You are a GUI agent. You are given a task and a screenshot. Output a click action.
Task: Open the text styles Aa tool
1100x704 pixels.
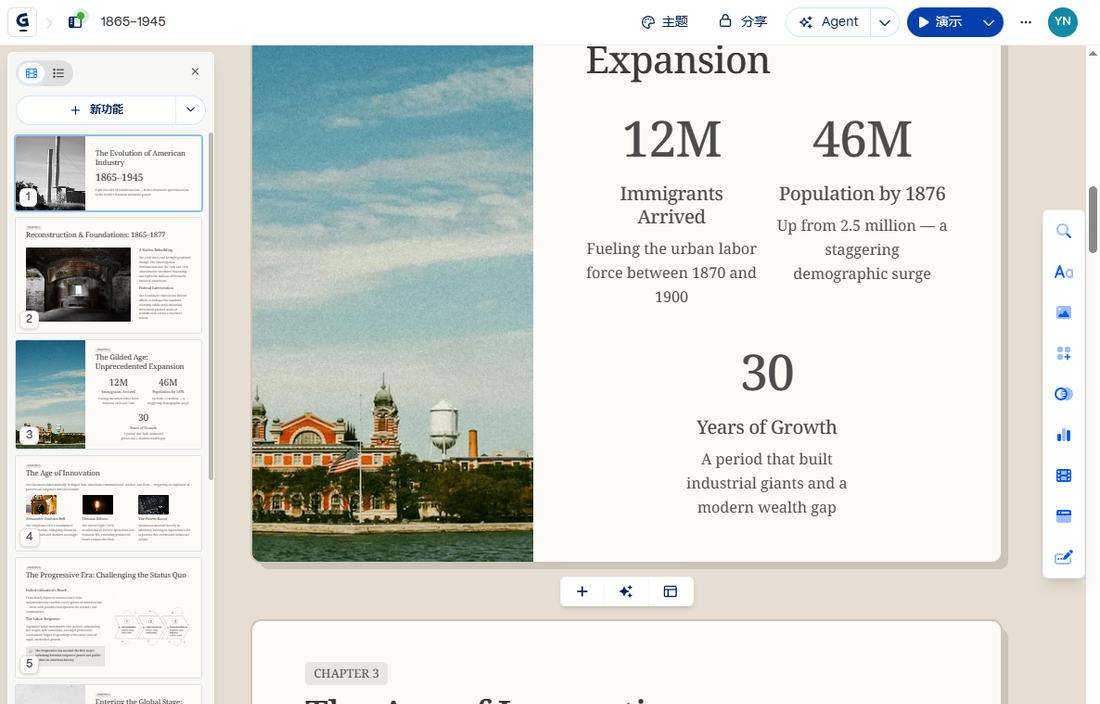1064,272
